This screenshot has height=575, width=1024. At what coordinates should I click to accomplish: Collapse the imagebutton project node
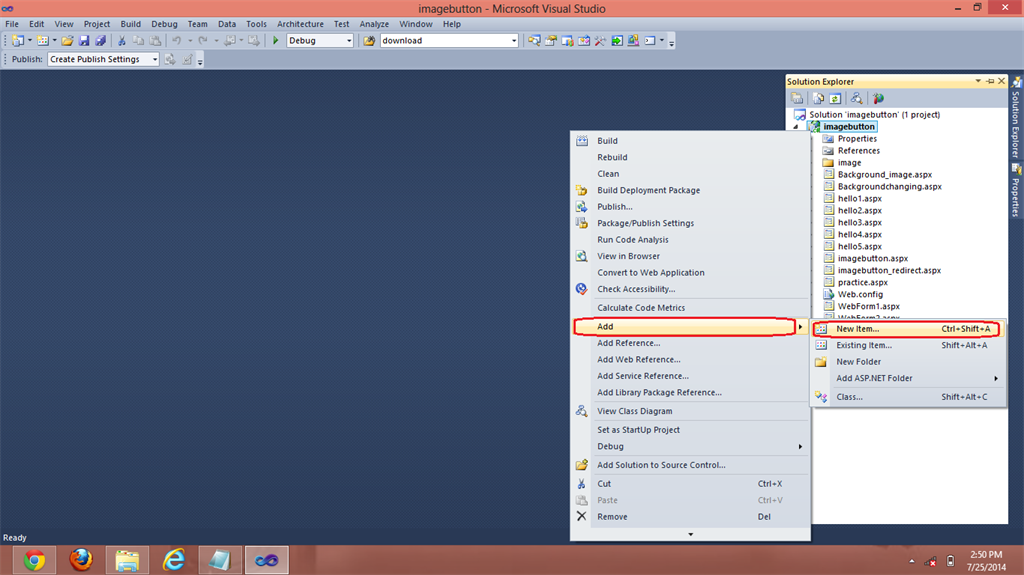click(796, 127)
